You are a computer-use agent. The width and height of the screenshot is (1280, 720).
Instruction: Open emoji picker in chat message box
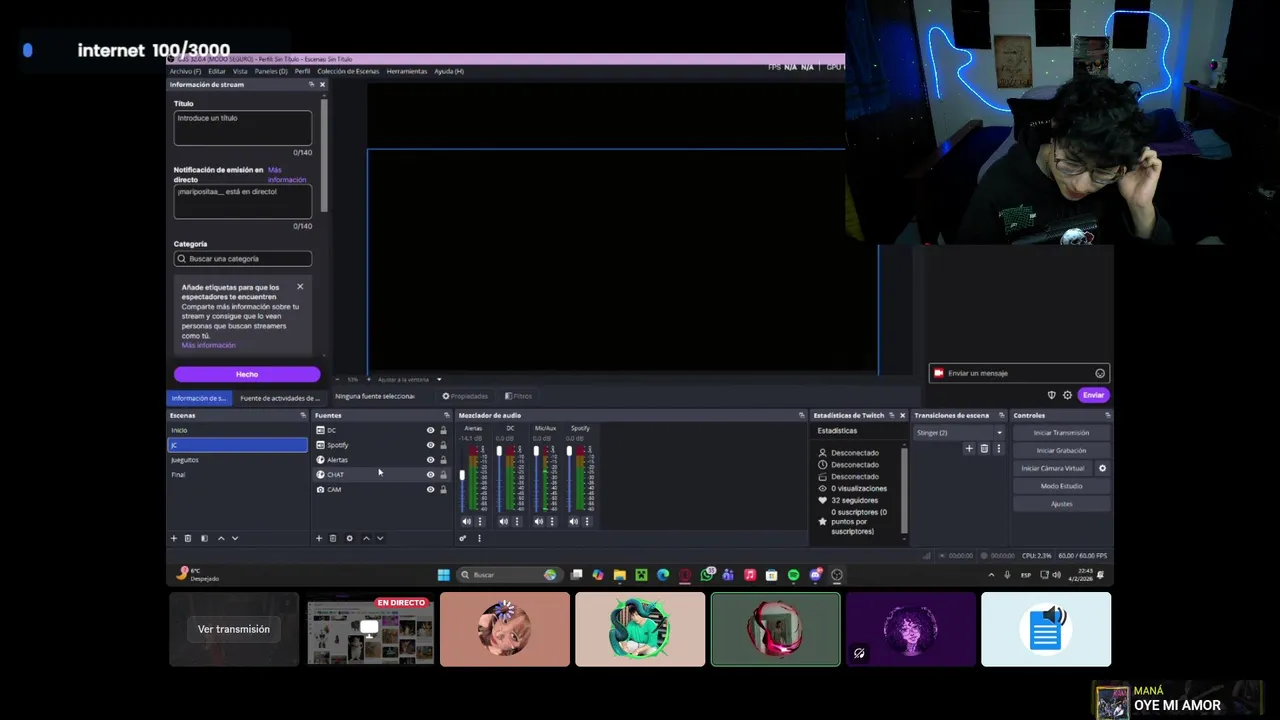(x=1100, y=373)
